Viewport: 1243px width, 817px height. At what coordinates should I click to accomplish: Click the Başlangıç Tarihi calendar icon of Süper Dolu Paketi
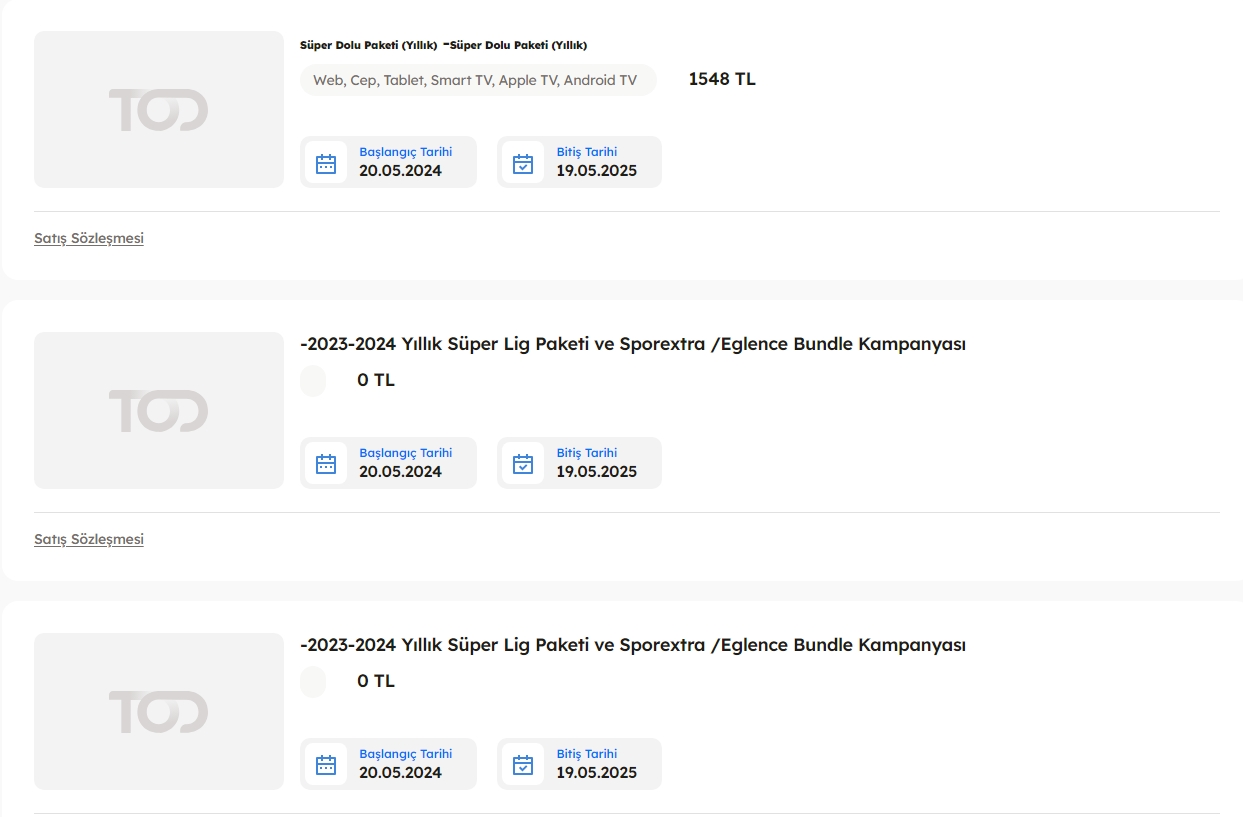326,163
